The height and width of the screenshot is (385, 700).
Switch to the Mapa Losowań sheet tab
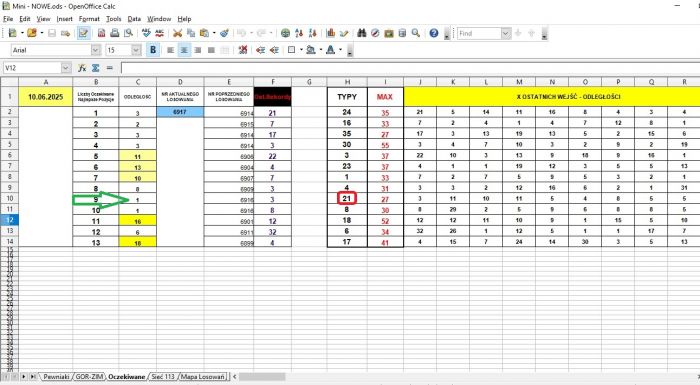(x=203, y=377)
